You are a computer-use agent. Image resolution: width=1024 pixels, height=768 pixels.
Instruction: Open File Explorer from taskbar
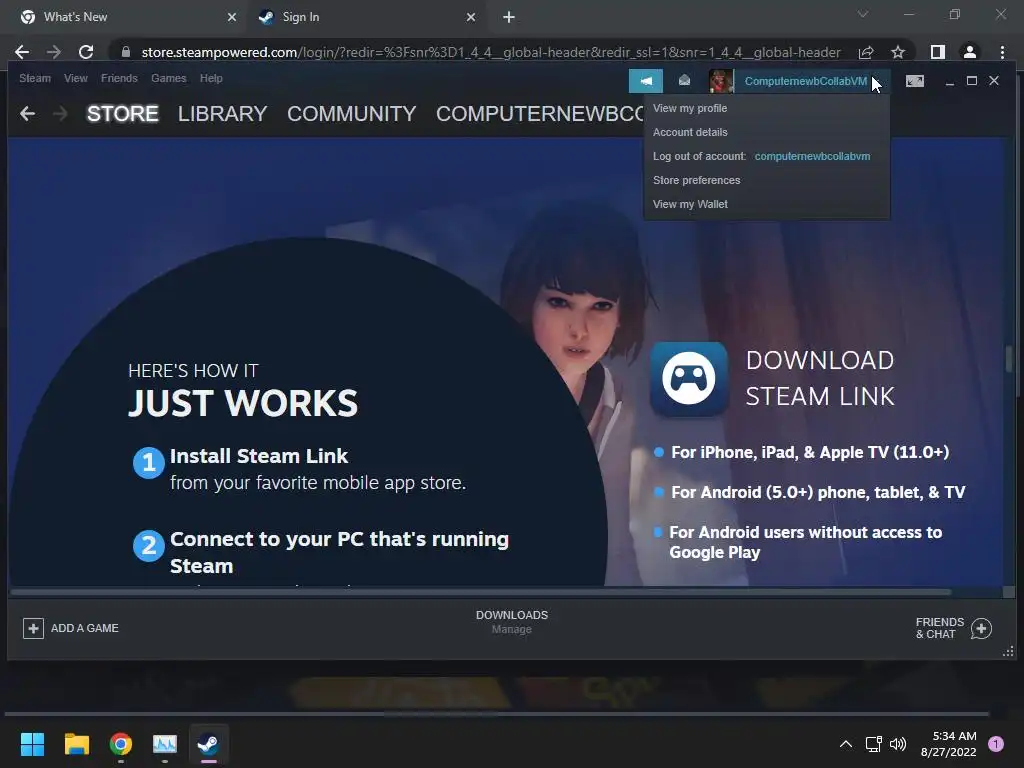76,744
